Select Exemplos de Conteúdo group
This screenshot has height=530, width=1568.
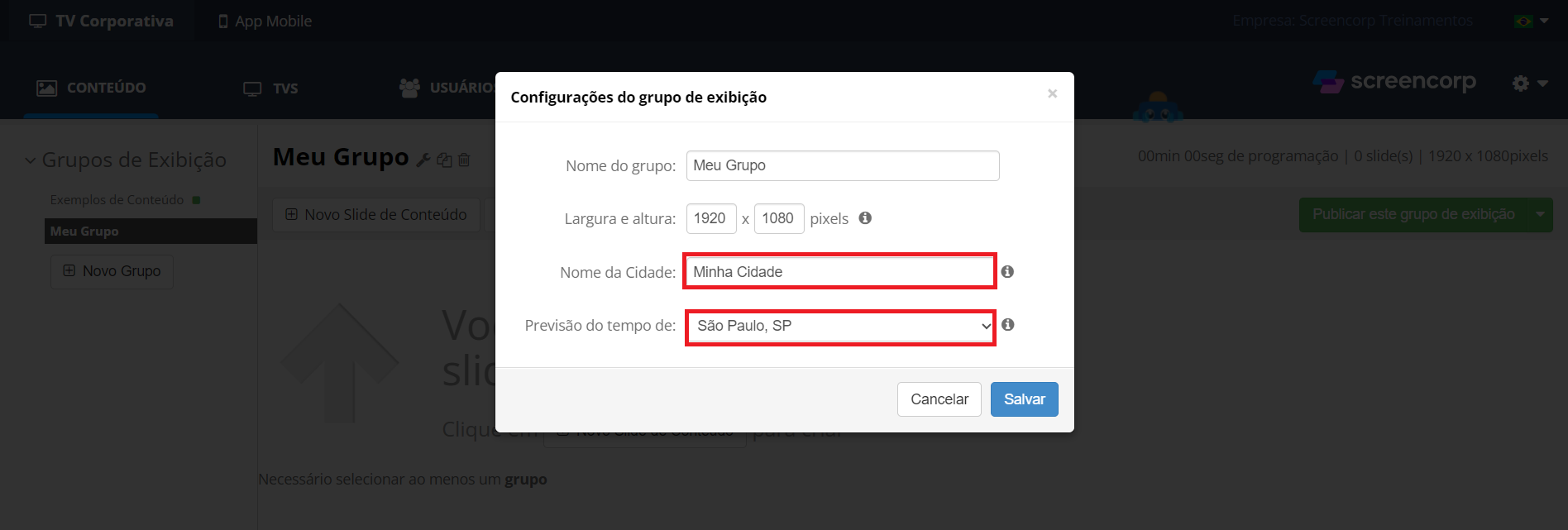pyautogui.click(x=117, y=200)
